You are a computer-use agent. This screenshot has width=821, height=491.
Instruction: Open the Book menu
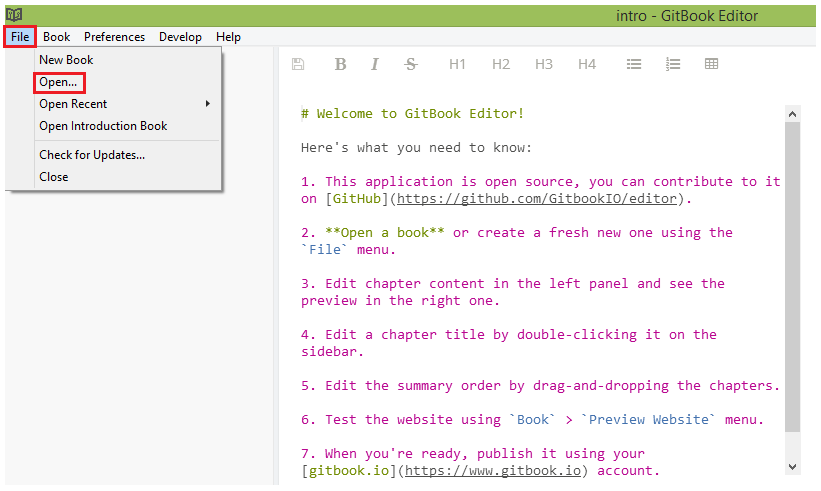tap(57, 37)
